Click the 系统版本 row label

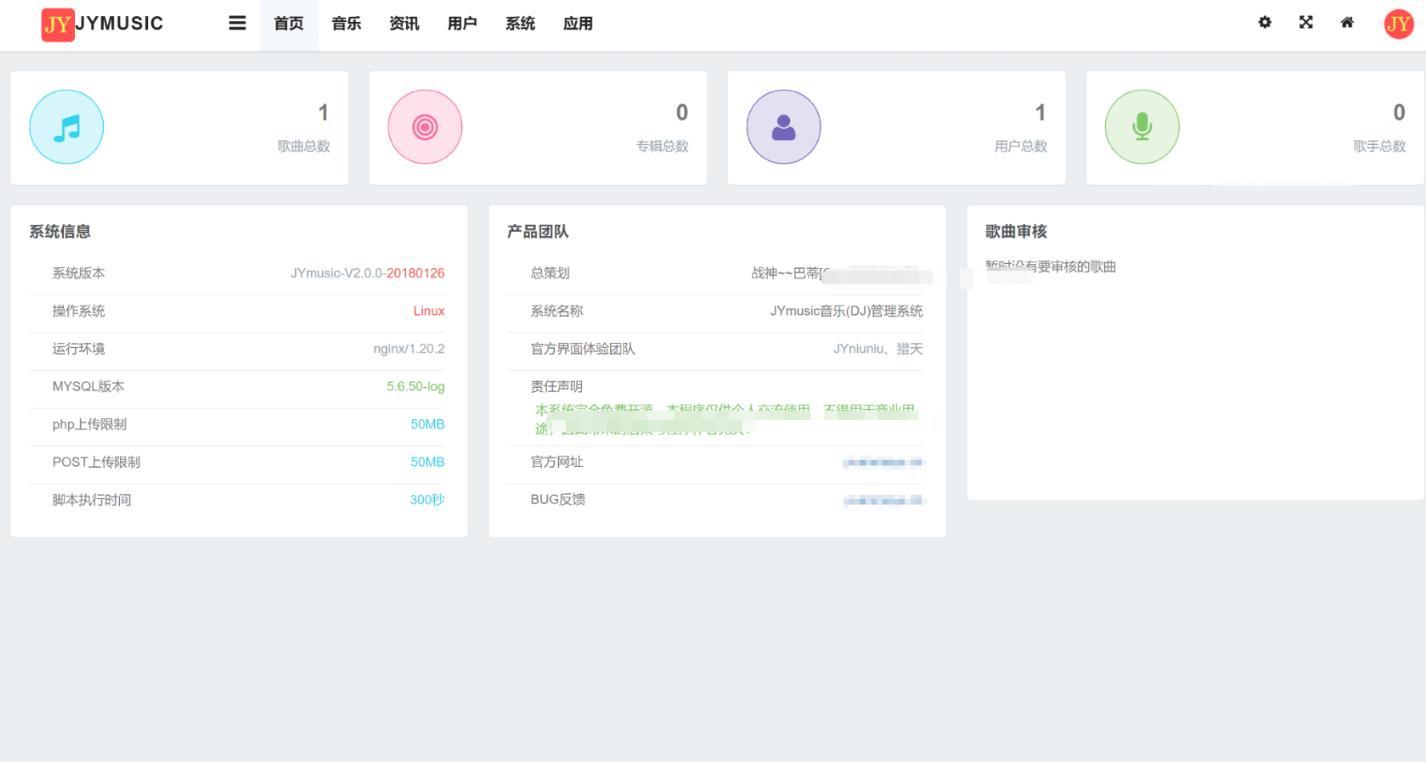(x=79, y=273)
